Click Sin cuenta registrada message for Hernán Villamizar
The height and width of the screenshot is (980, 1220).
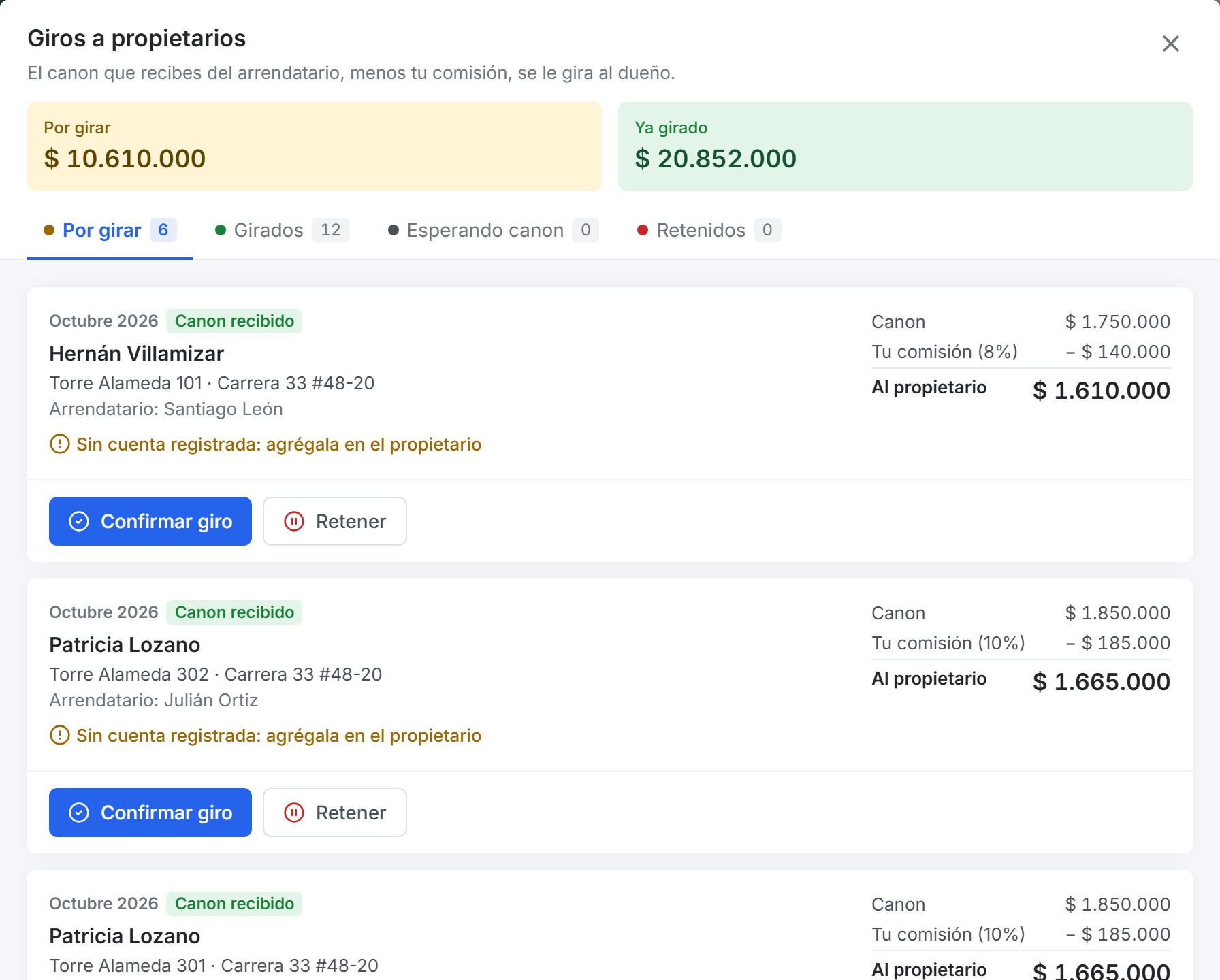click(278, 444)
